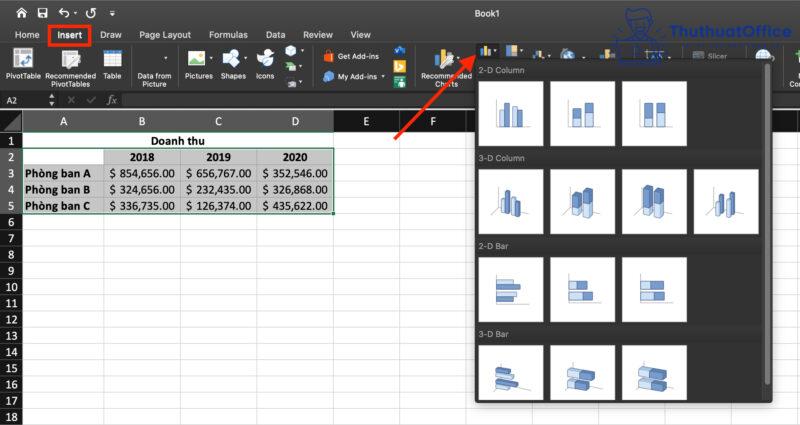The image size is (800, 425).
Task: Click the Visio Data Visualizer add-in icon
Action: click(400, 51)
